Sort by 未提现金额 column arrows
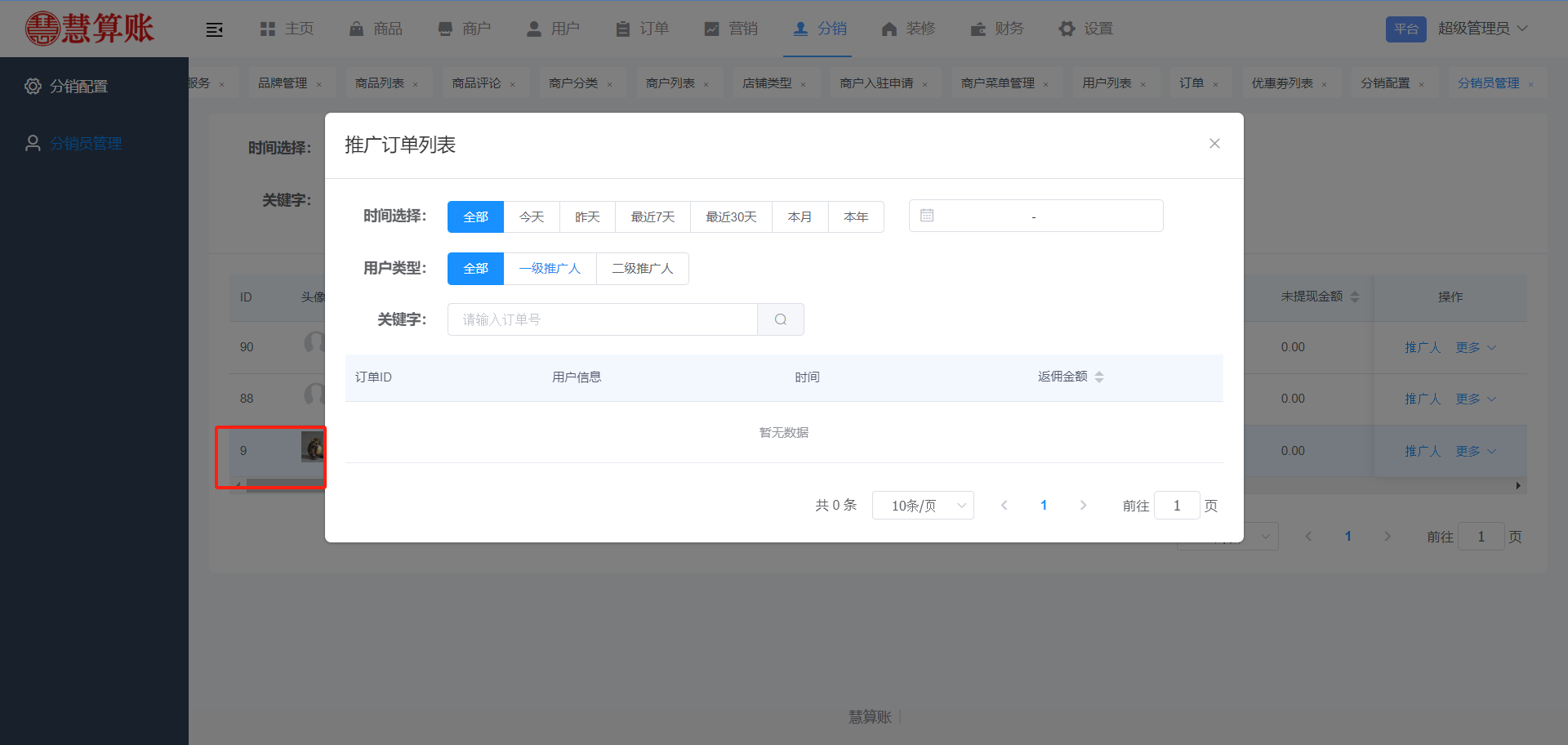This screenshot has width=1568, height=745. (x=1355, y=297)
